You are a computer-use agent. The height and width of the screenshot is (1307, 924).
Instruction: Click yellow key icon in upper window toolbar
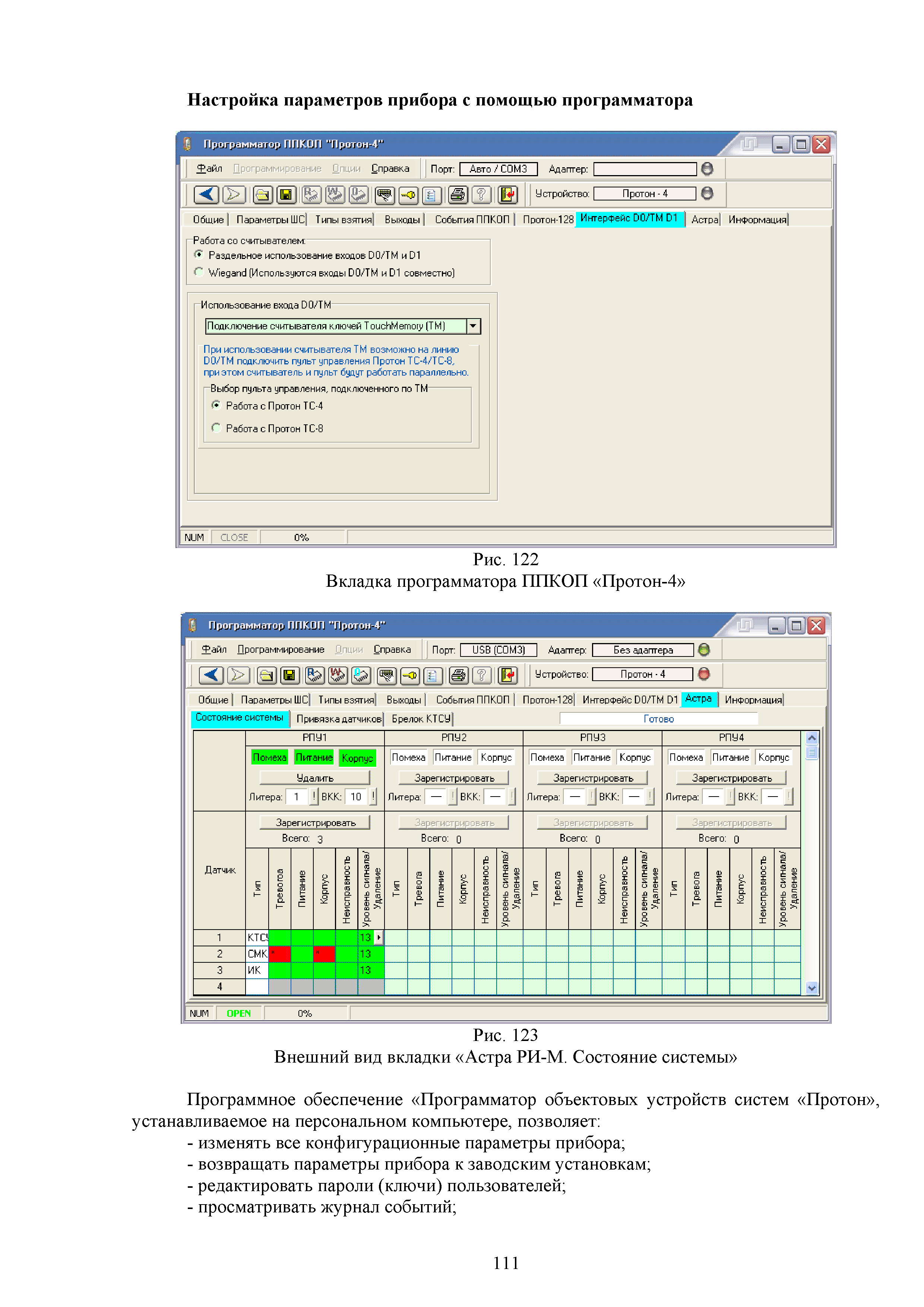click(408, 195)
